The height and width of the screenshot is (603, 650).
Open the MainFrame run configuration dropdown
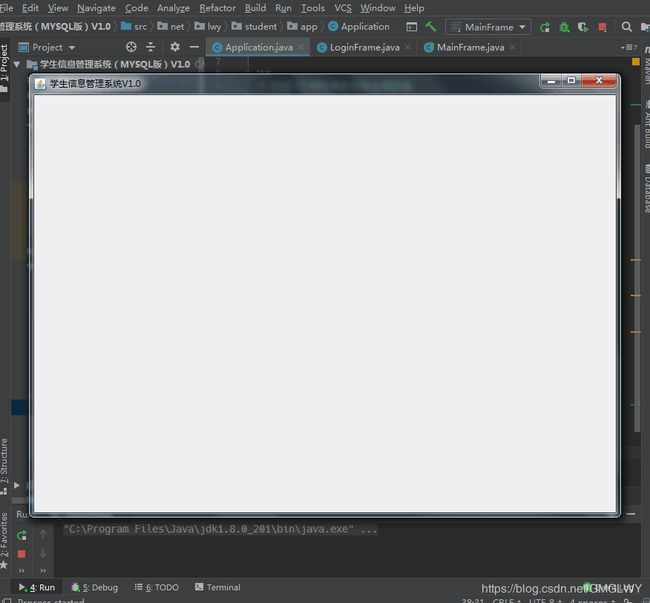(x=488, y=27)
